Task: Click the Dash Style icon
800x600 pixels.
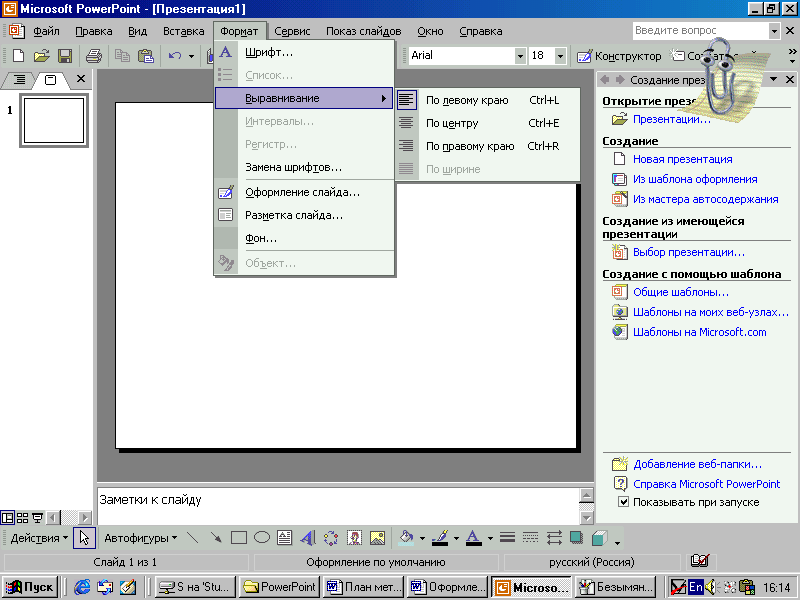Action: click(x=531, y=538)
